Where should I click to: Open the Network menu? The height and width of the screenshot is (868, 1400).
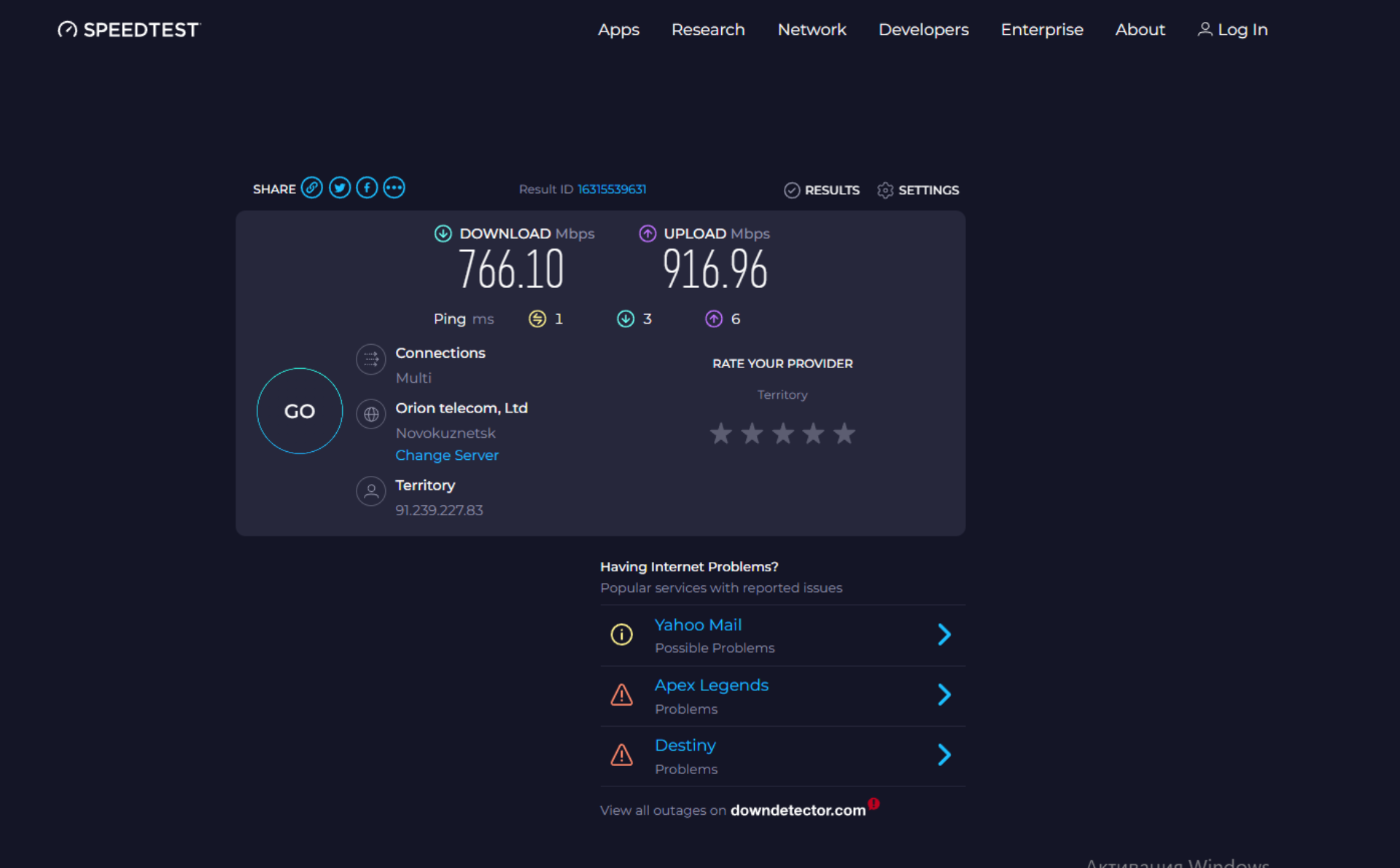(812, 30)
